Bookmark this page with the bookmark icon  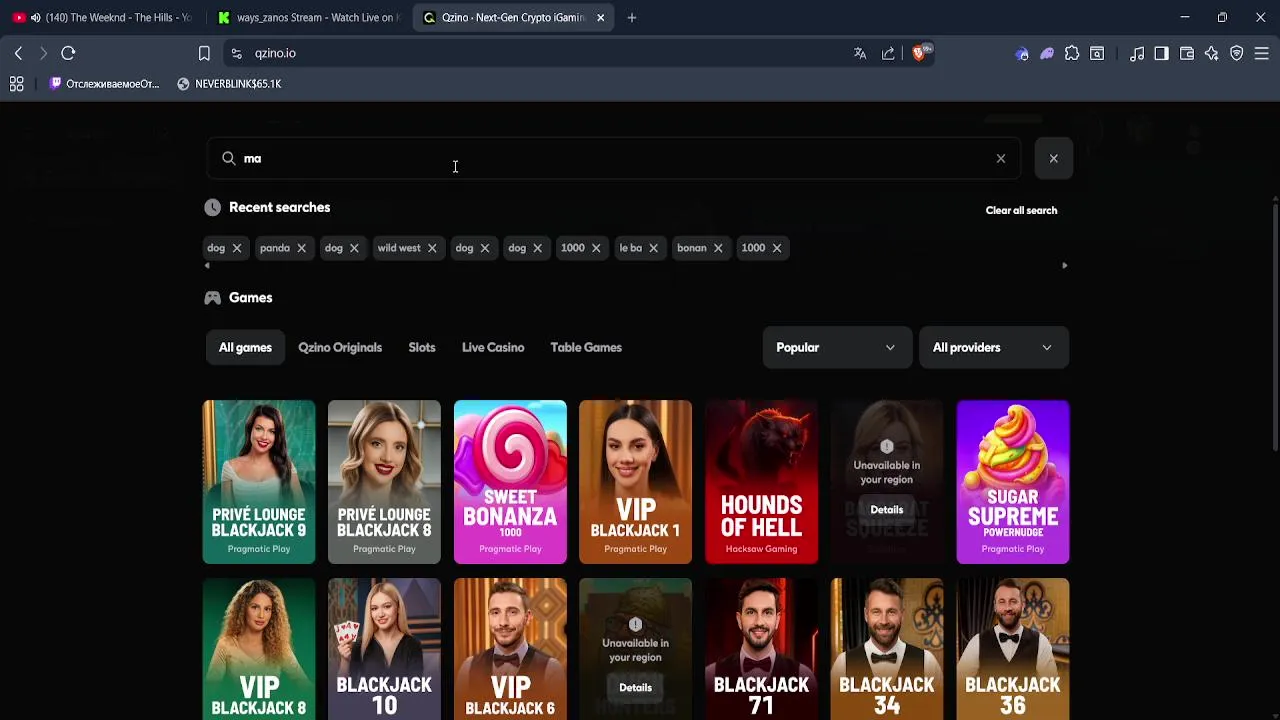204,53
